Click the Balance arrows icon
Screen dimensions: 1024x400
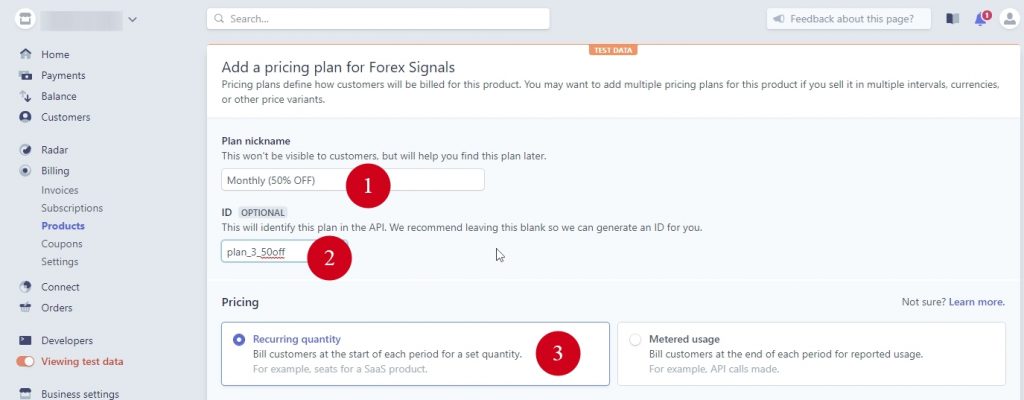click(25, 96)
